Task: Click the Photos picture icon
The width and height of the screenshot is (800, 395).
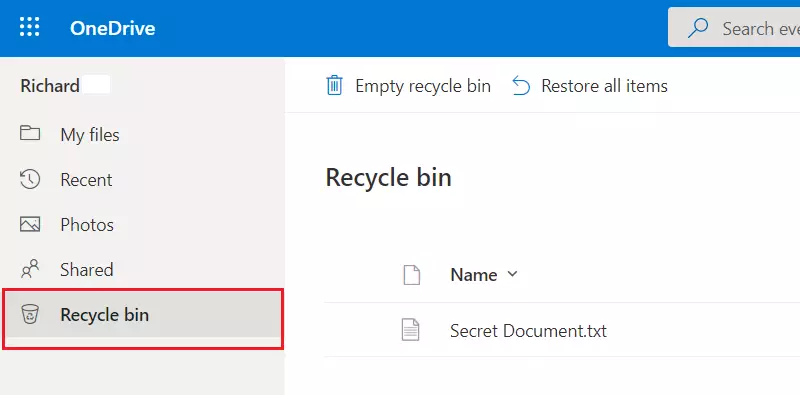Action: [30, 225]
